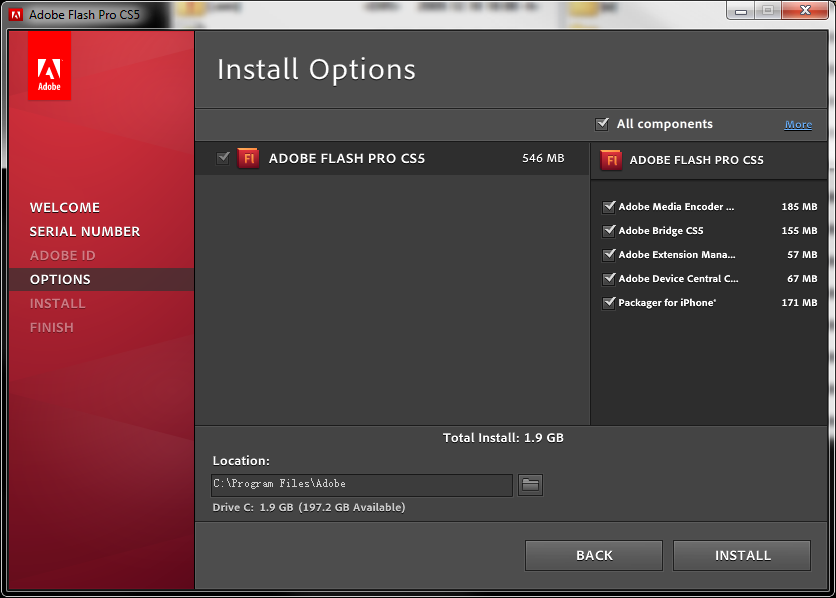Disable Adobe Extension Manager component
The height and width of the screenshot is (598, 836).
point(608,255)
